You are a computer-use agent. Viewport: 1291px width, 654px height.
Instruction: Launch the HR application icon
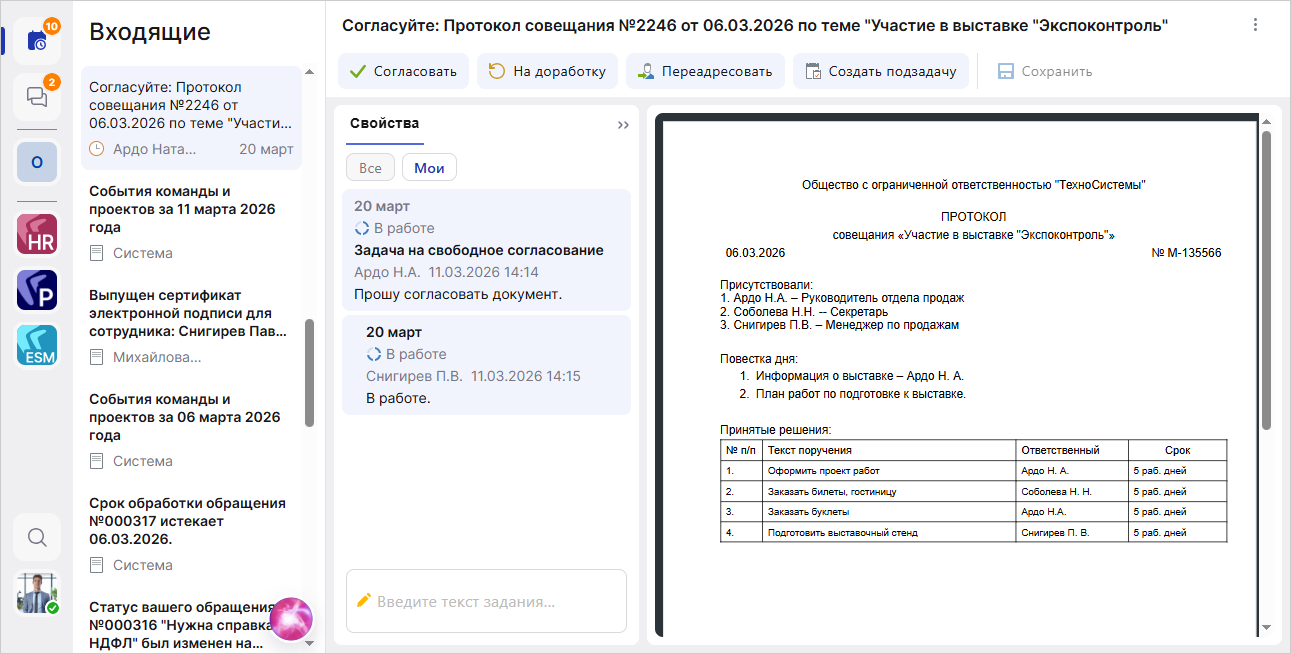tap(37, 234)
